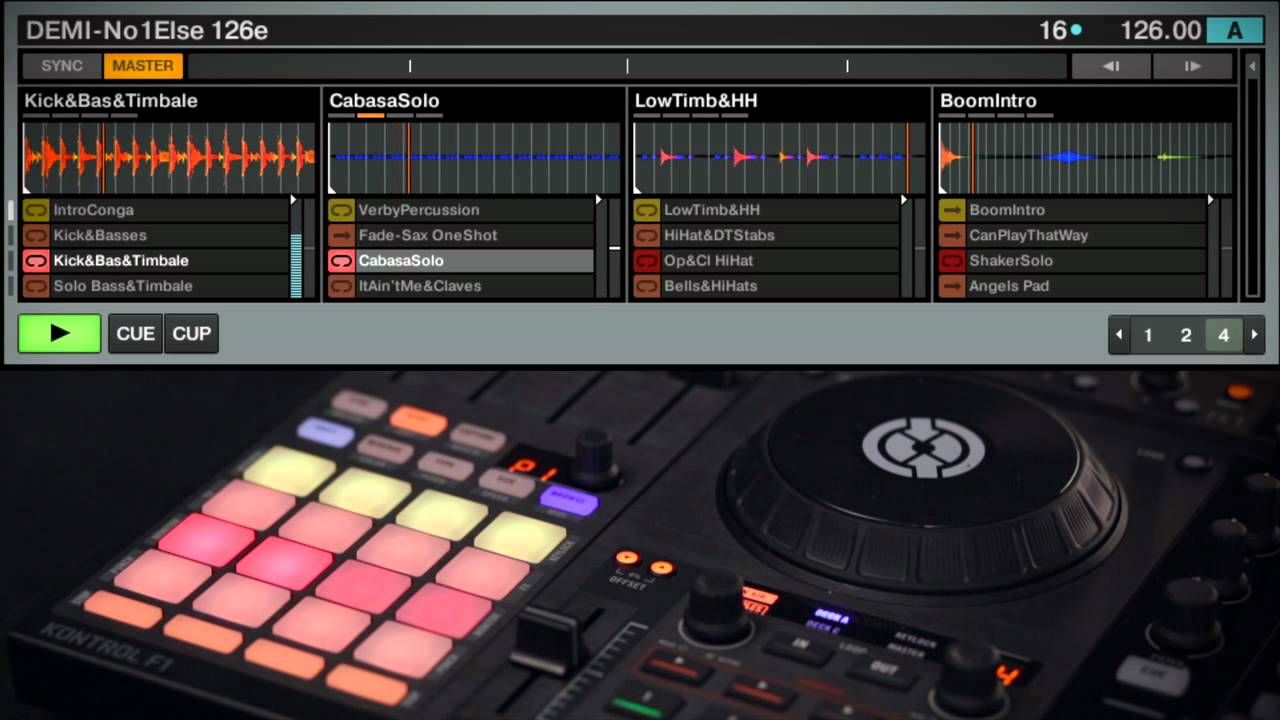Click the loop icon beside VerbyPercussion
Screen dimensions: 1280x720
point(341,210)
